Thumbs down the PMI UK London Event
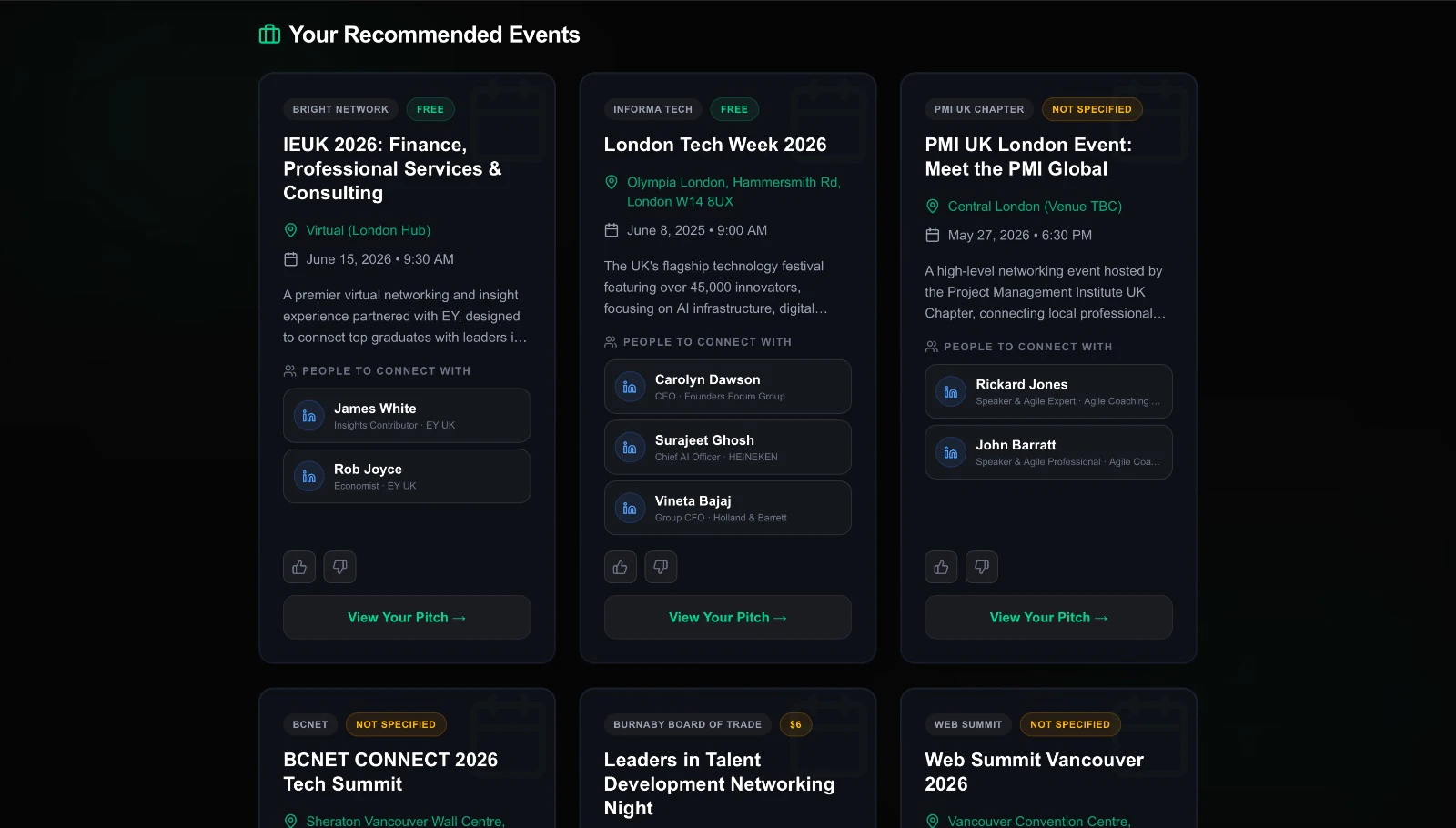The image size is (1456, 828). (x=982, y=567)
